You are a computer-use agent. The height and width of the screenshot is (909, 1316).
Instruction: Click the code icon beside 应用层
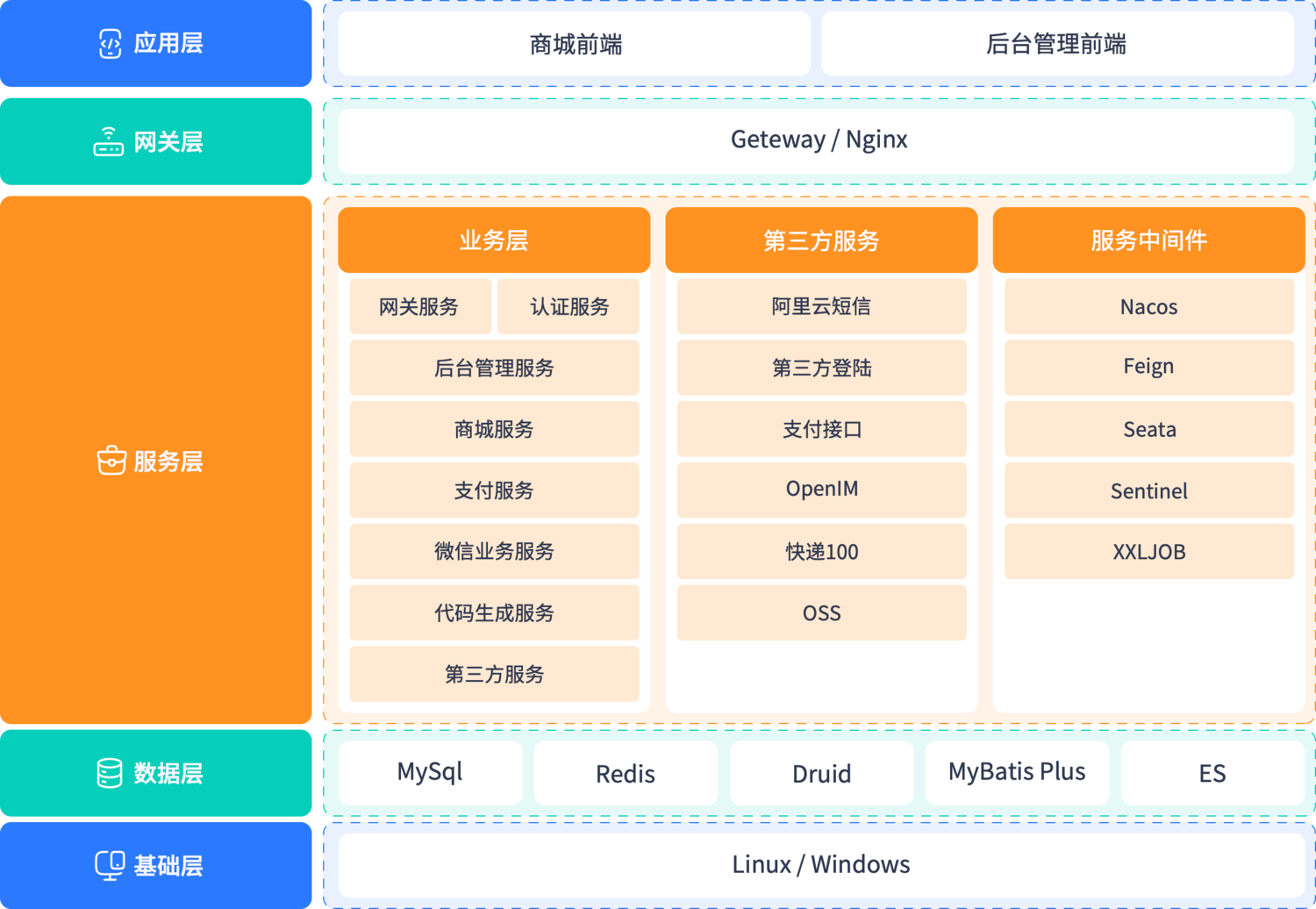click(109, 44)
